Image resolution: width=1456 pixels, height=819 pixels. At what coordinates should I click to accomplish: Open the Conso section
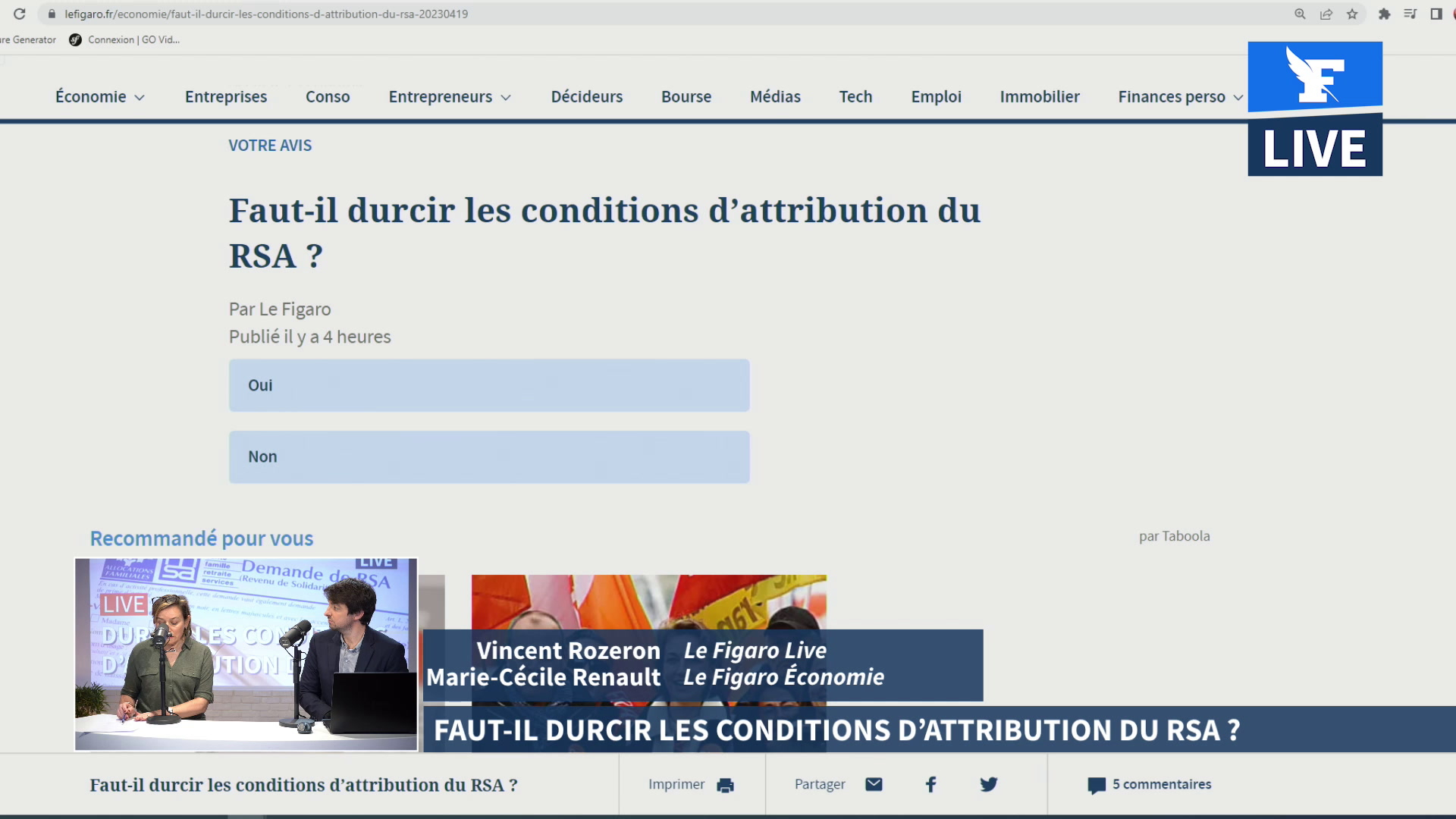(328, 96)
